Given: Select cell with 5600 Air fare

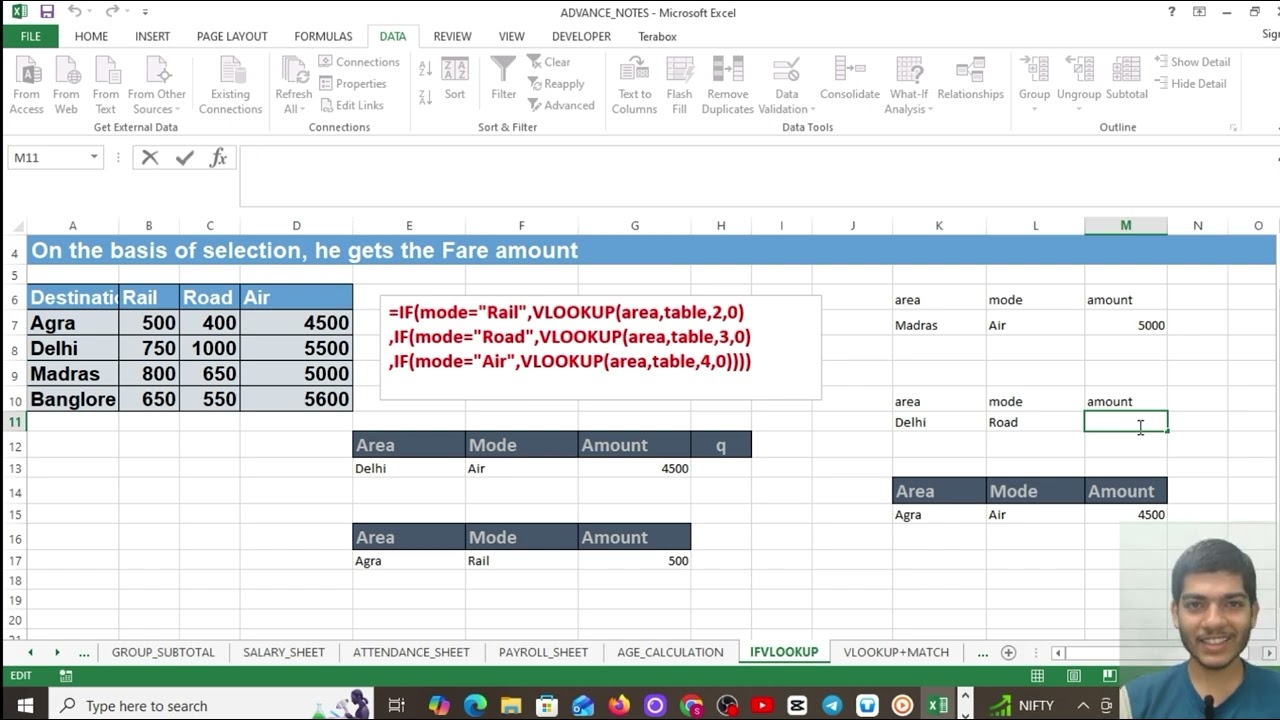Looking at the screenshot, I should point(296,399).
